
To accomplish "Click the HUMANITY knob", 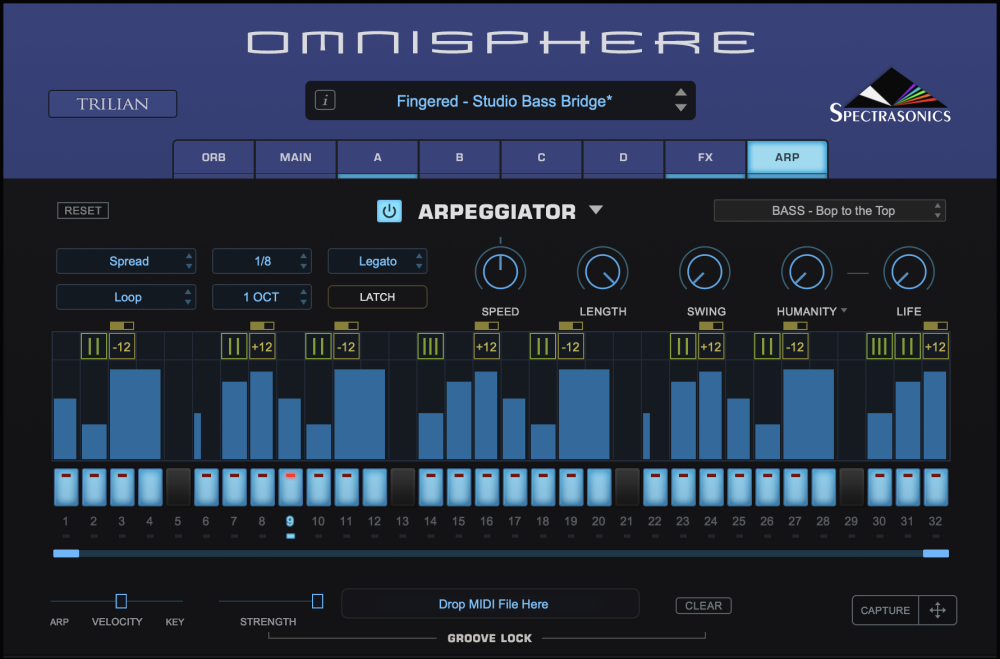I will tap(807, 272).
